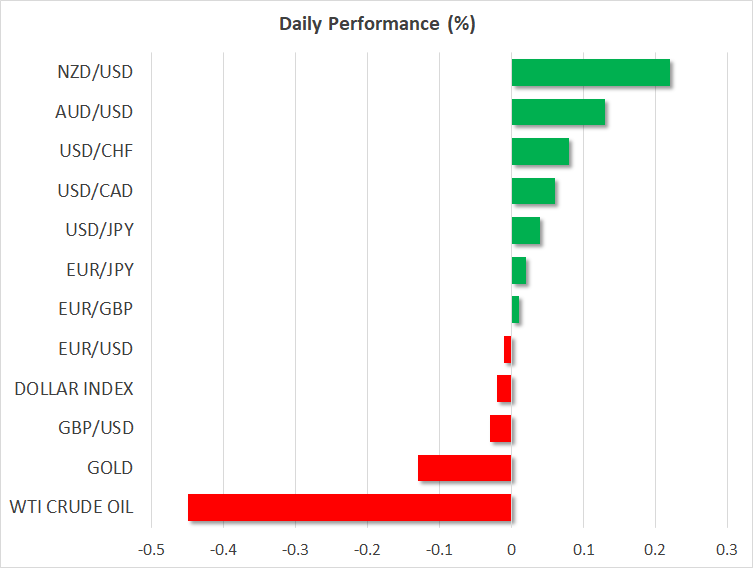Click the green AUD/USD bar

[558, 113]
